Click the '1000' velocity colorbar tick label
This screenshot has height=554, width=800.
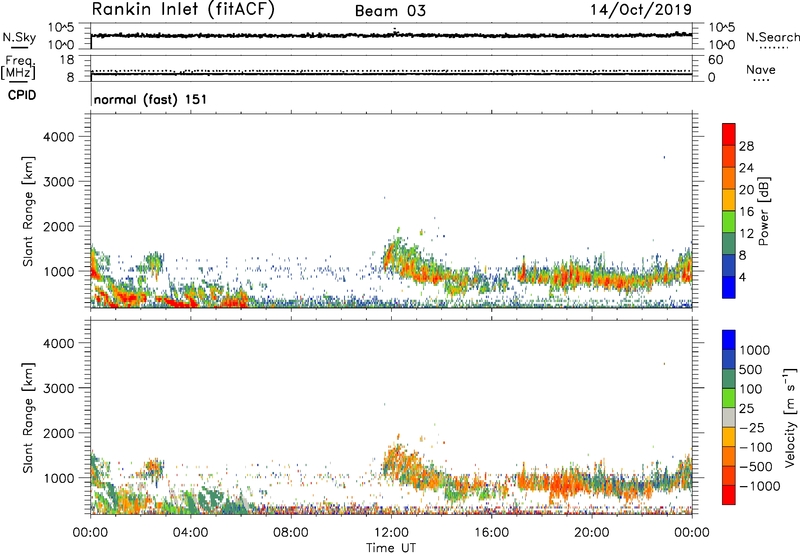tap(755, 350)
